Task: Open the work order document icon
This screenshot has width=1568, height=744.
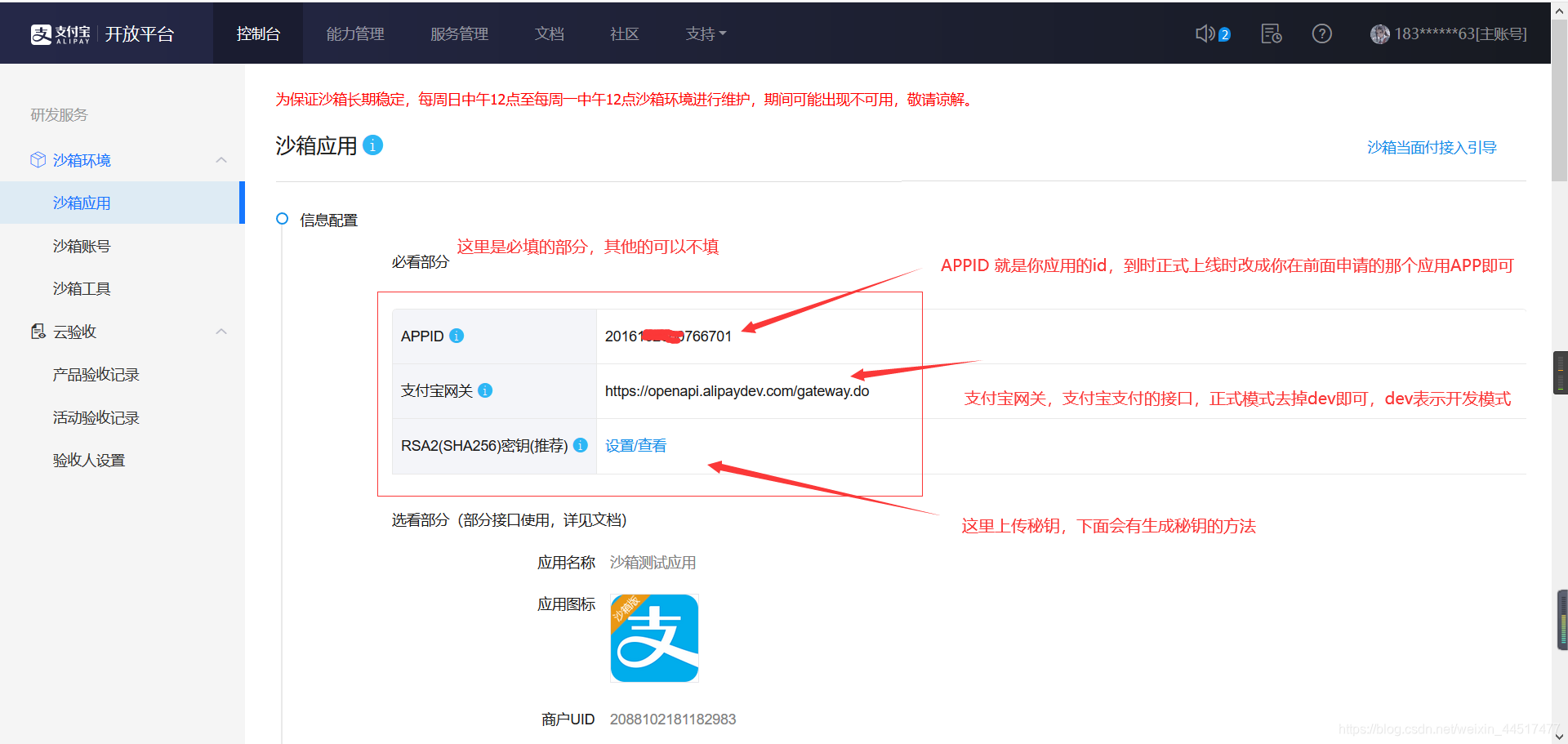Action: (x=1272, y=33)
